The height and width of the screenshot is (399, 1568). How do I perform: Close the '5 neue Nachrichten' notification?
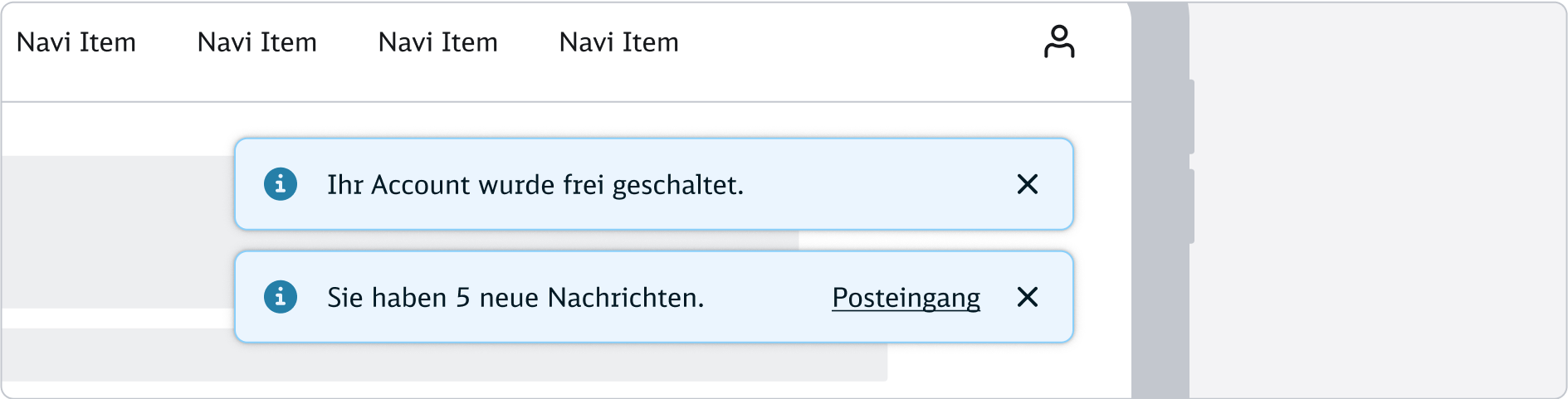[1027, 297]
